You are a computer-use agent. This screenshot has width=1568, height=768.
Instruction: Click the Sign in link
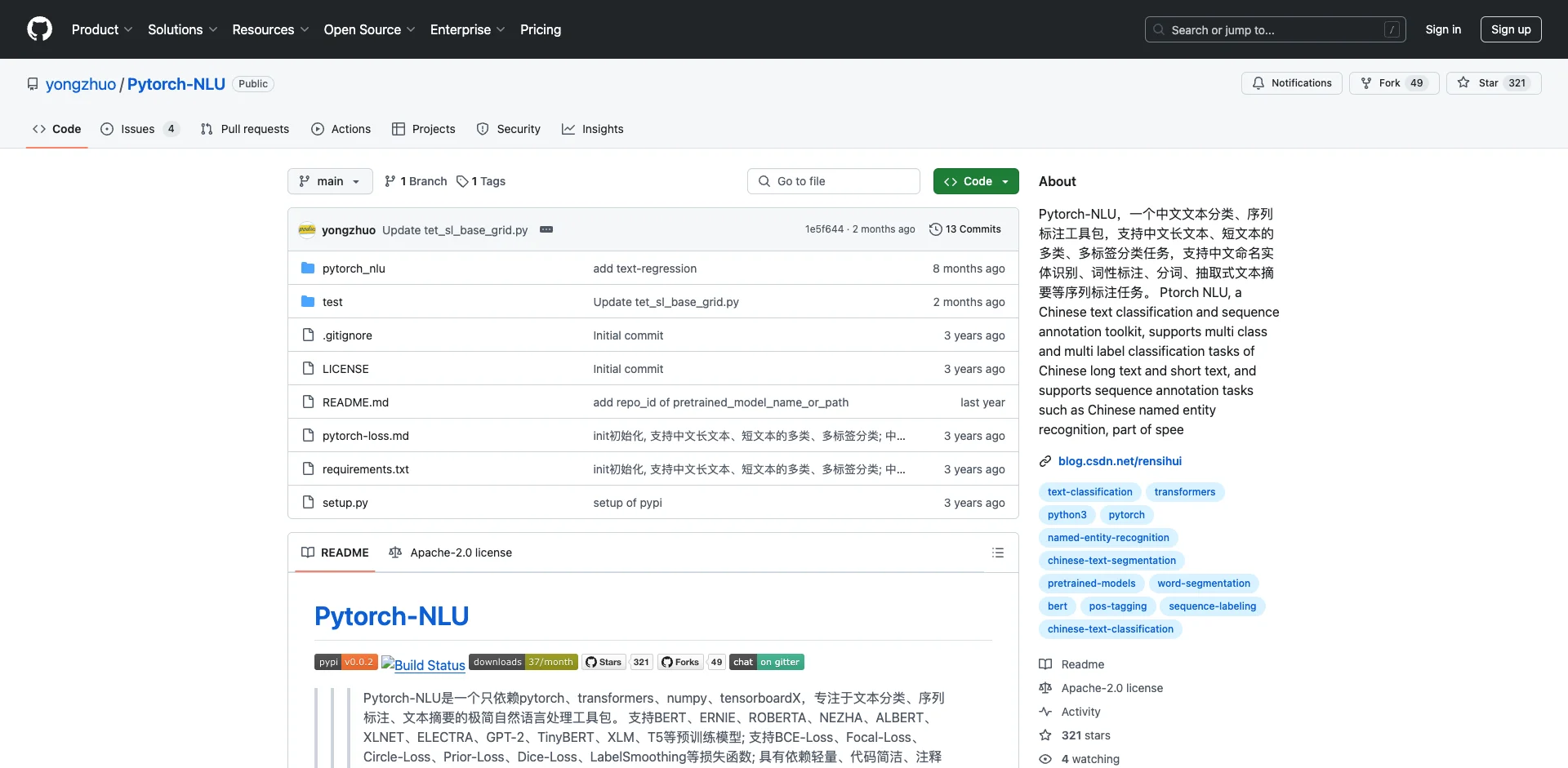pyautogui.click(x=1443, y=29)
